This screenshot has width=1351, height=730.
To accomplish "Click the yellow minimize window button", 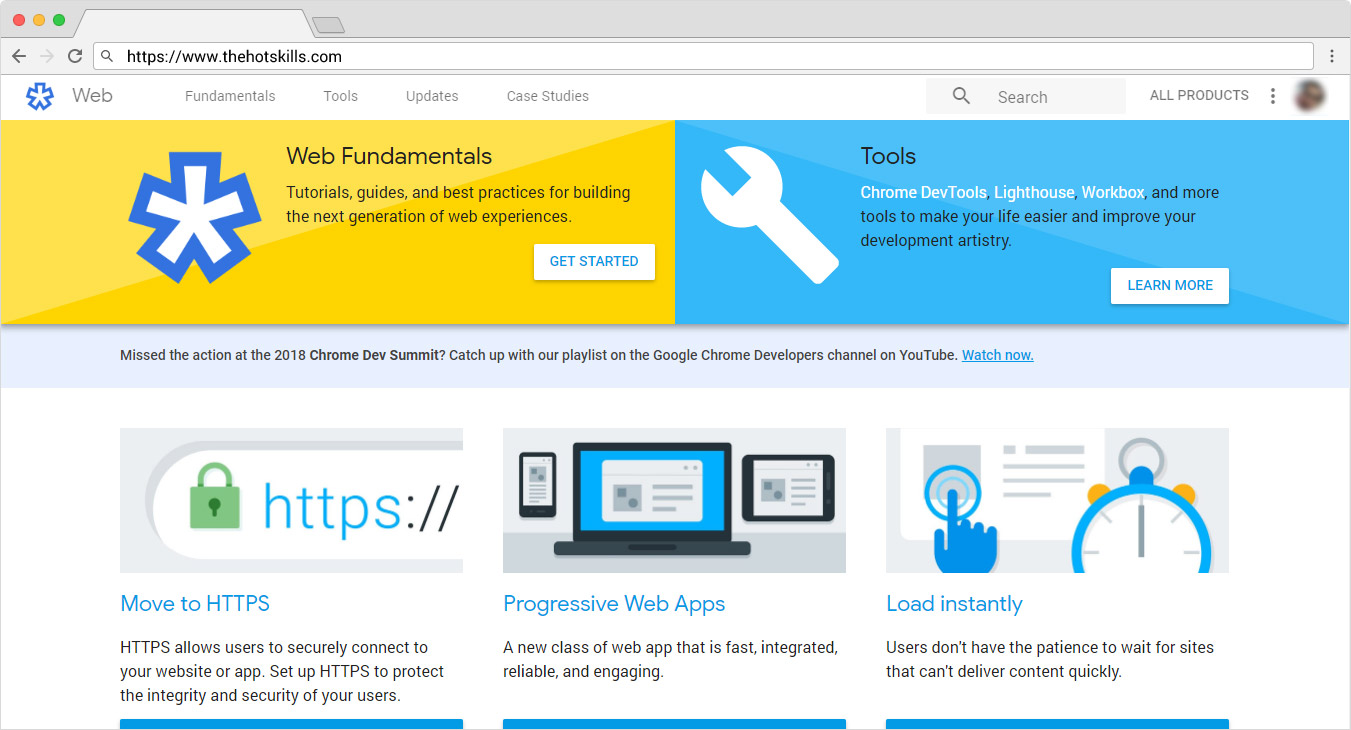I will 39,20.
